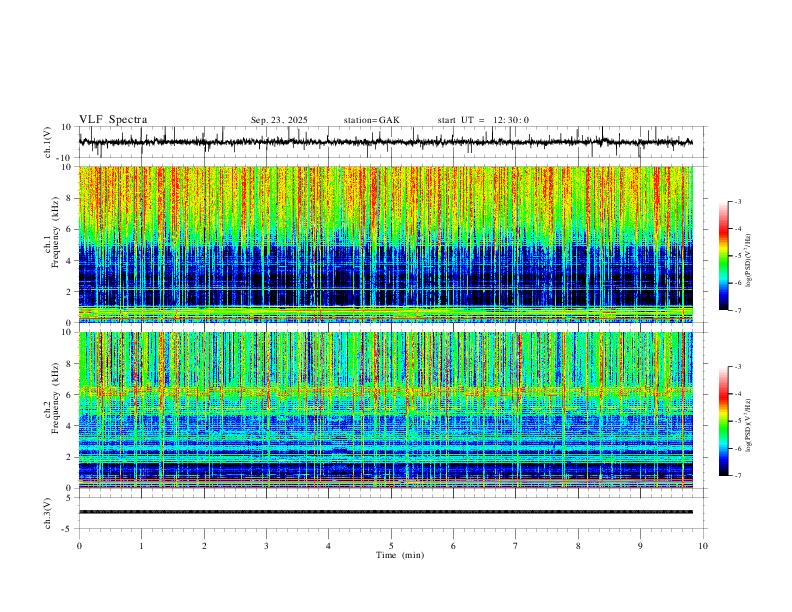Image resolution: width=792 pixels, height=612 pixels.
Task: Click the ch.1 colorbar "log(PSD)(V²/Hz)" label
Action: tap(750, 261)
